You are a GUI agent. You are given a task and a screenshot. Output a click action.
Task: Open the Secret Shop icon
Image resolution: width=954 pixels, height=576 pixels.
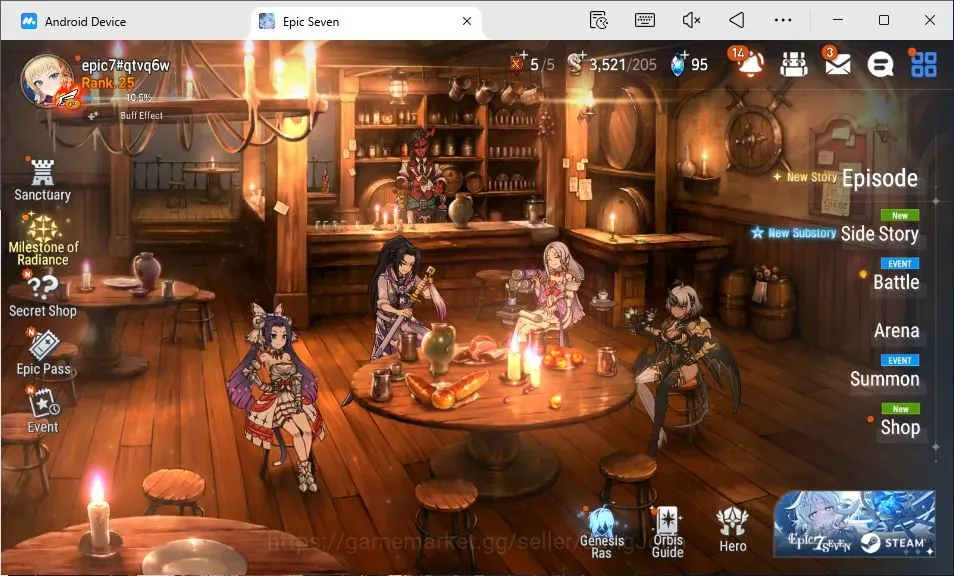click(x=43, y=296)
